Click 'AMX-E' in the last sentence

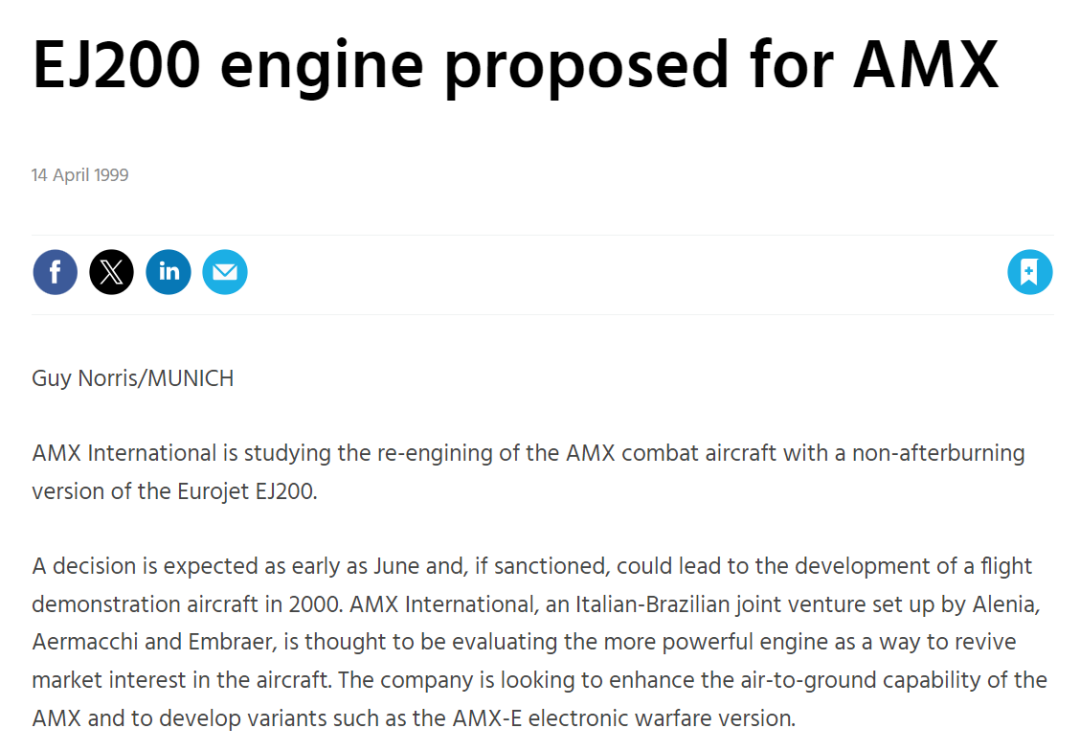click(x=487, y=718)
